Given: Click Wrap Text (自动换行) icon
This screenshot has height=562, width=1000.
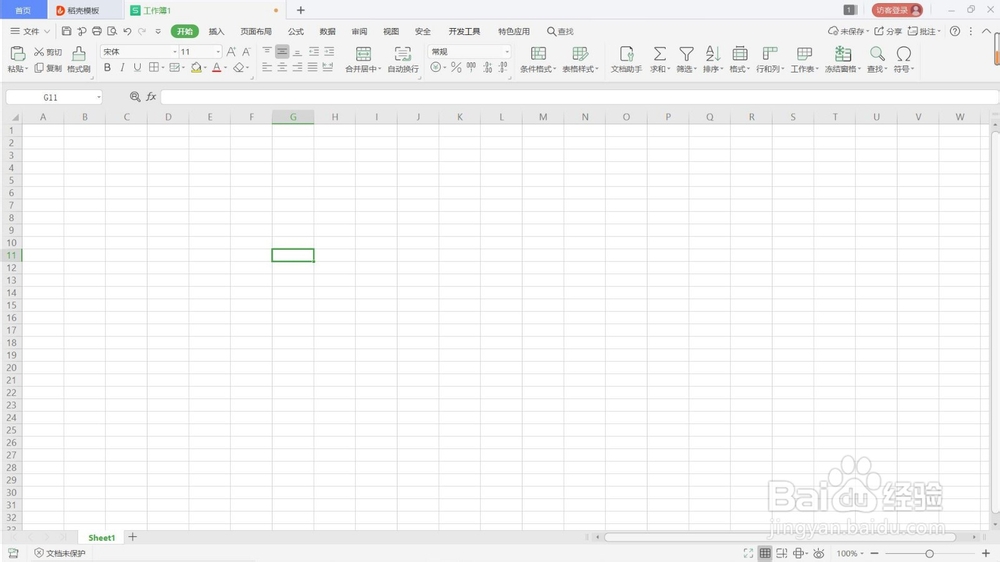Looking at the screenshot, I should (402, 54).
